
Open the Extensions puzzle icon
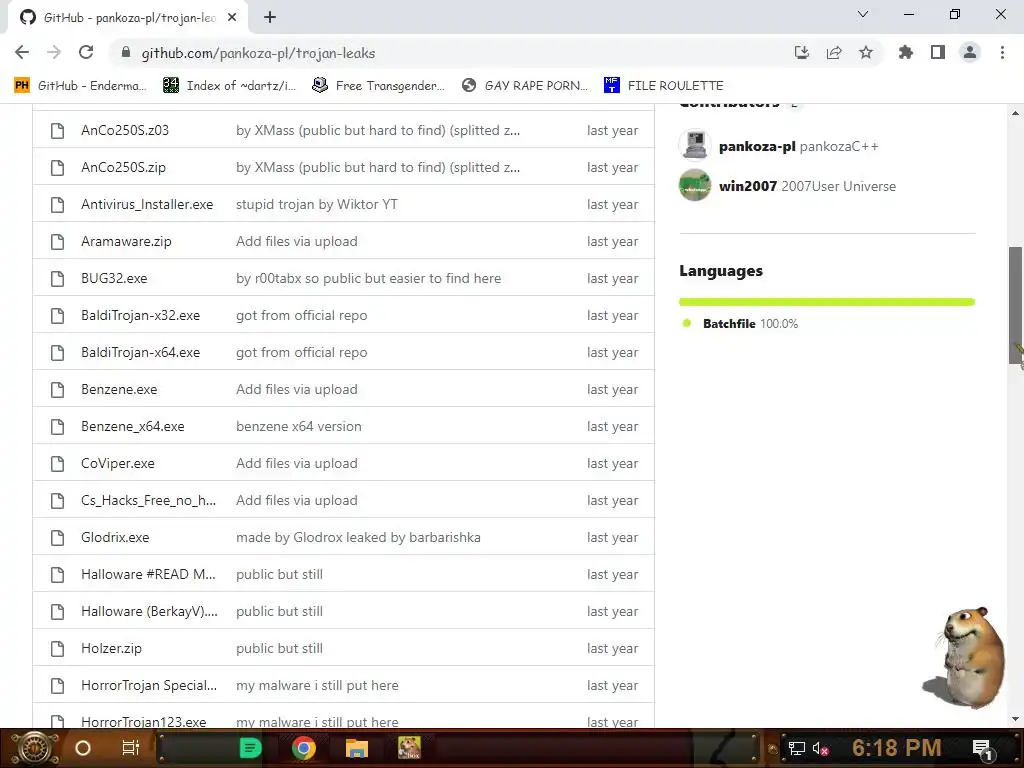(x=905, y=52)
